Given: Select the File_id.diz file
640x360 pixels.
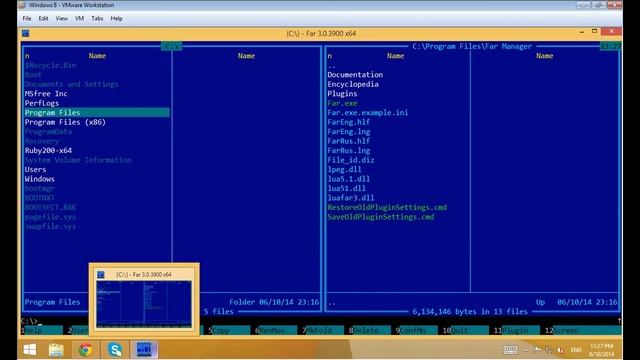Looking at the screenshot, I should 351,160.
